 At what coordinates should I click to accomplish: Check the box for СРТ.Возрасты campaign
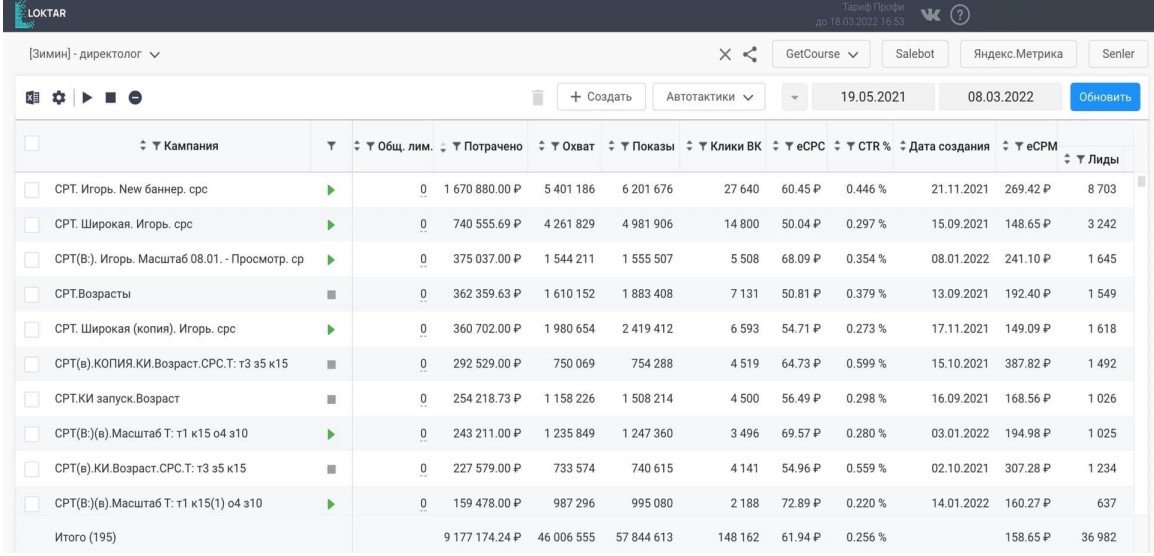tap(32, 295)
